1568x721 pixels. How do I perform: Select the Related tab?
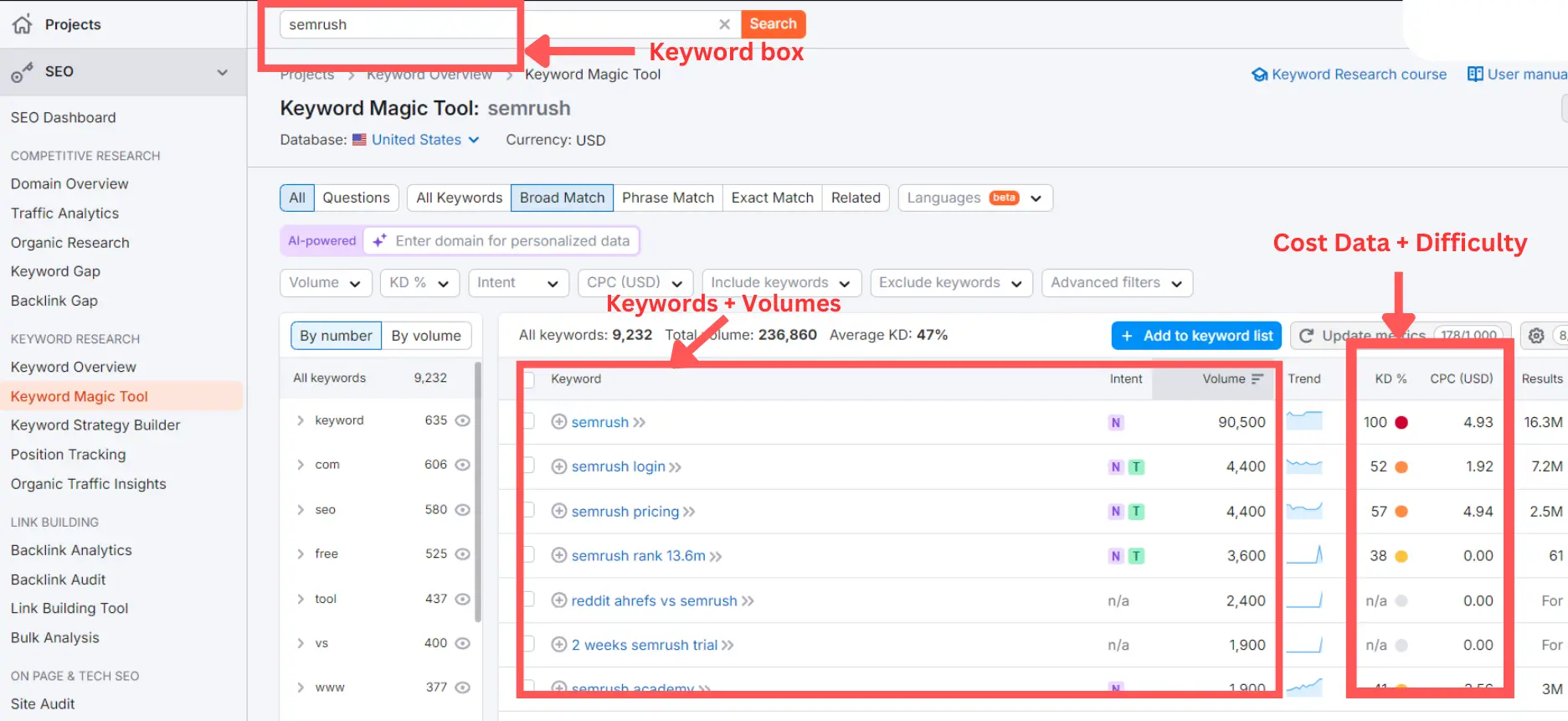(x=856, y=198)
